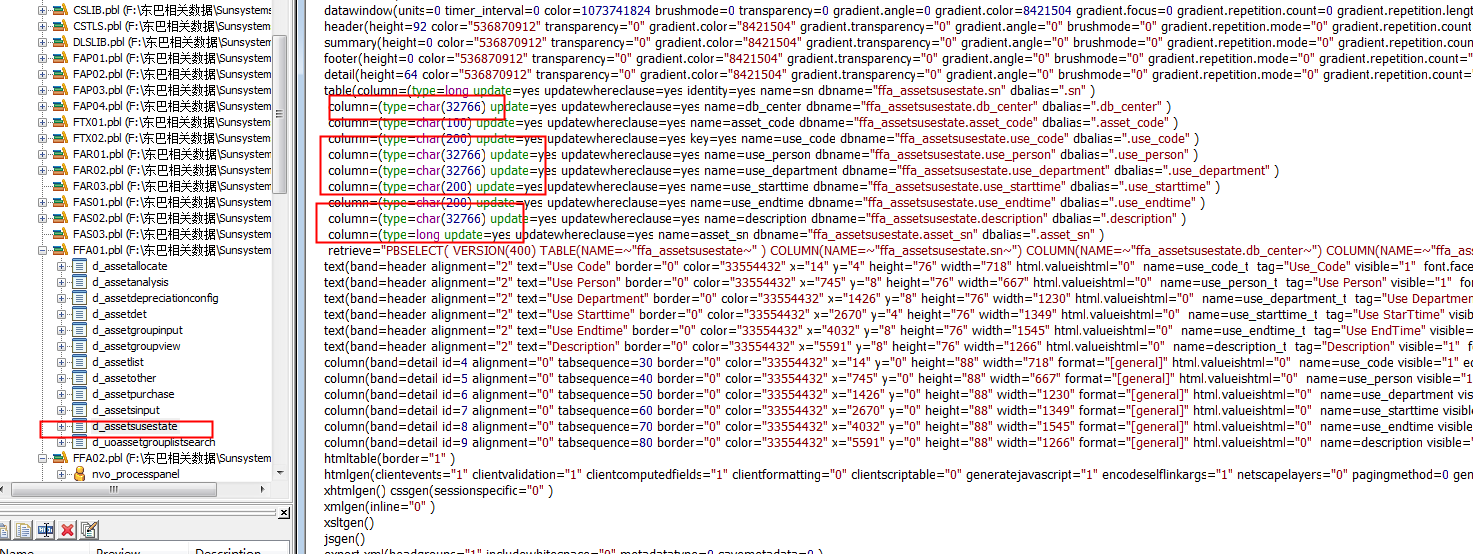Expand the d_assetpurchase node
Viewport: 1473px width, 554px height.
[x=63, y=394]
